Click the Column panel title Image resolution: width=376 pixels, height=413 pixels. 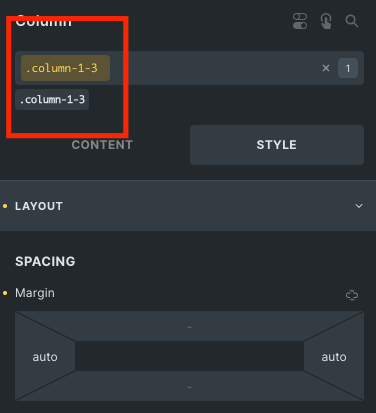(x=43, y=21)
